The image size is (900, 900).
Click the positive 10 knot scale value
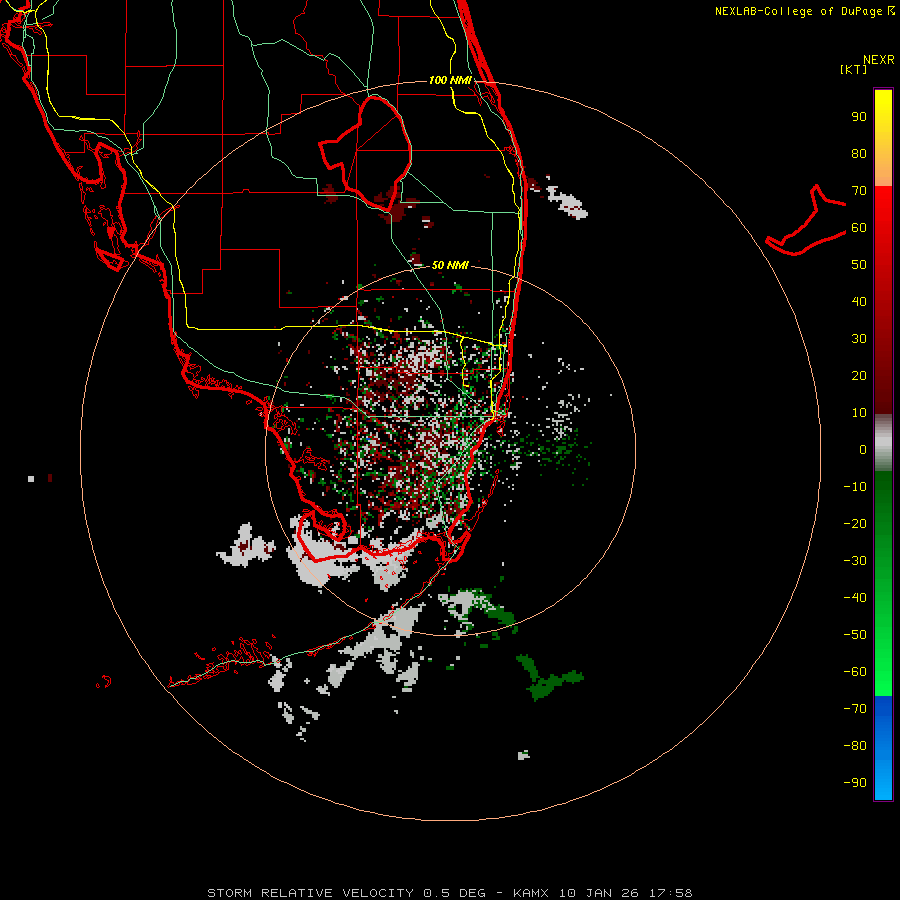tap(859, 413)
